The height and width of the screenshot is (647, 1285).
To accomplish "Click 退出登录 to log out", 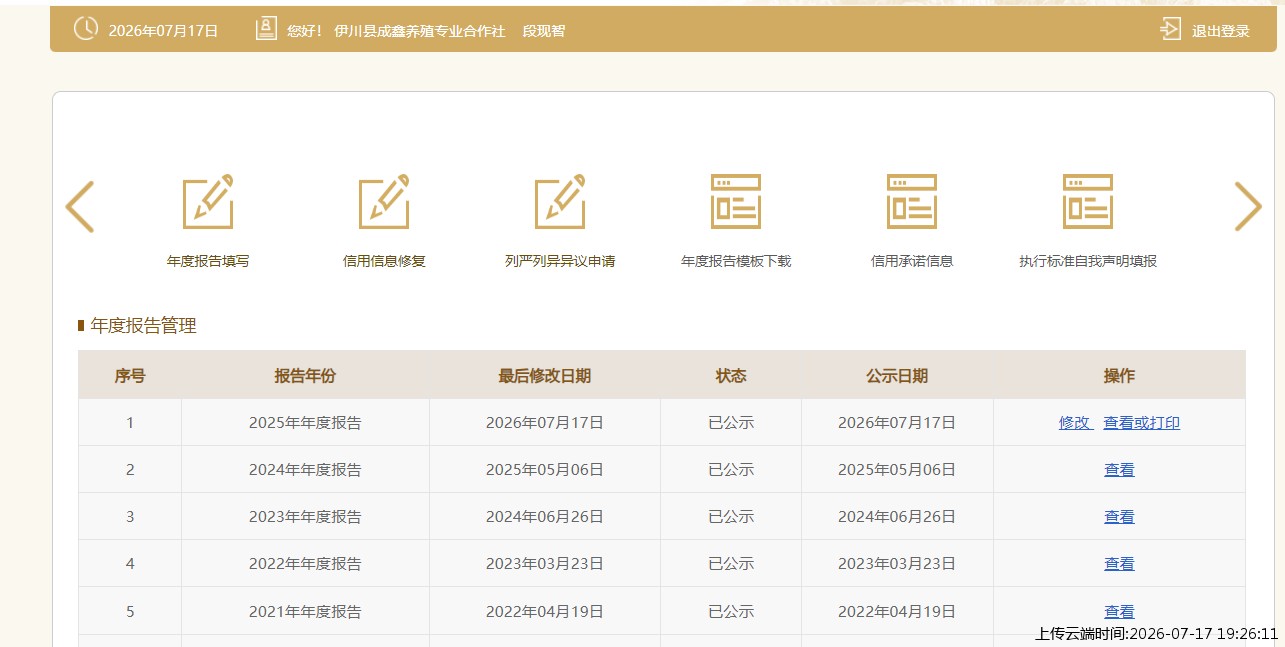I will click(1221, 31).
